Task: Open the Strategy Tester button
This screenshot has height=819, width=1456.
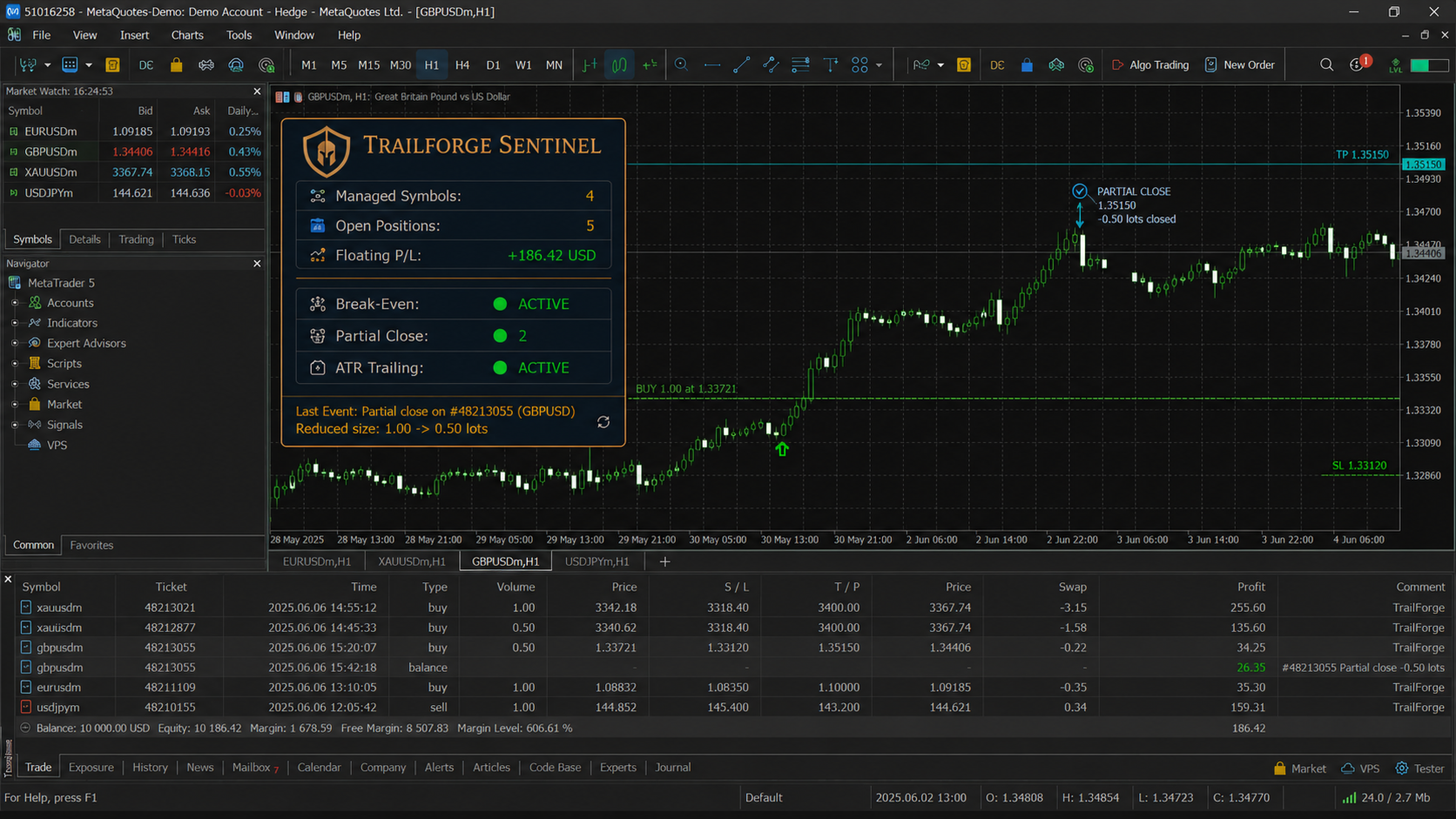Action: [1419, 769]
